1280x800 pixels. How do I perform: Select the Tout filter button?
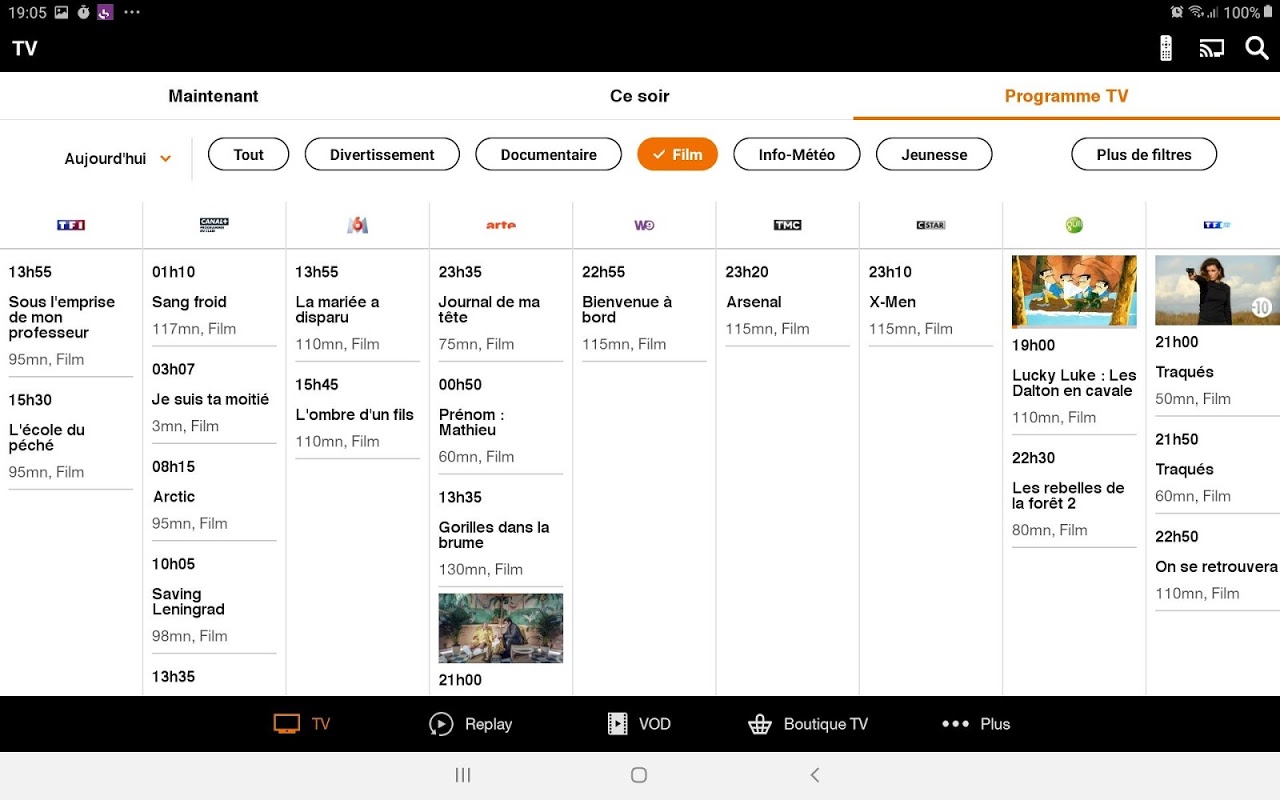[248, 154]
